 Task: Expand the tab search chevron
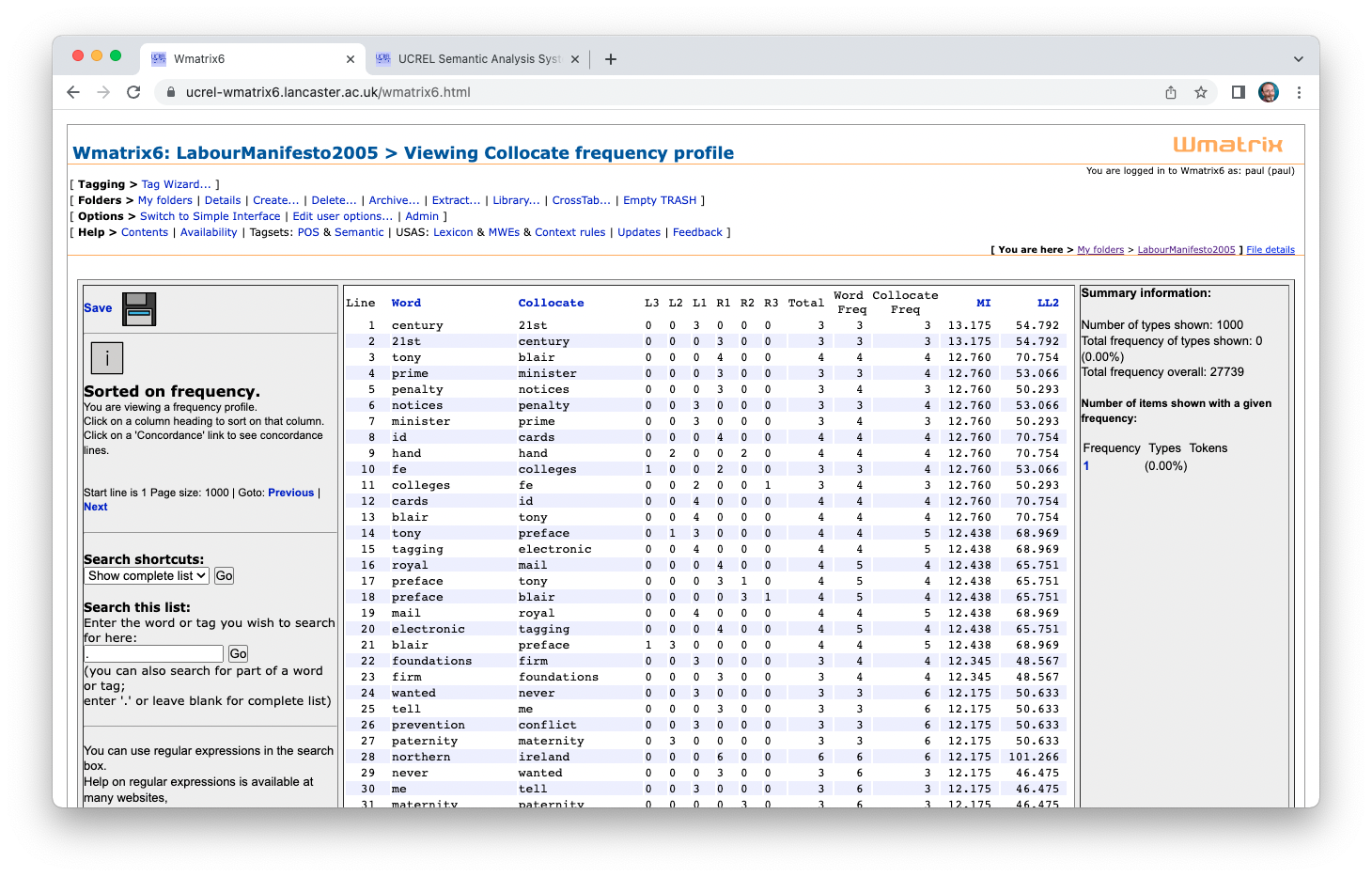click(x=1298, y=59)
